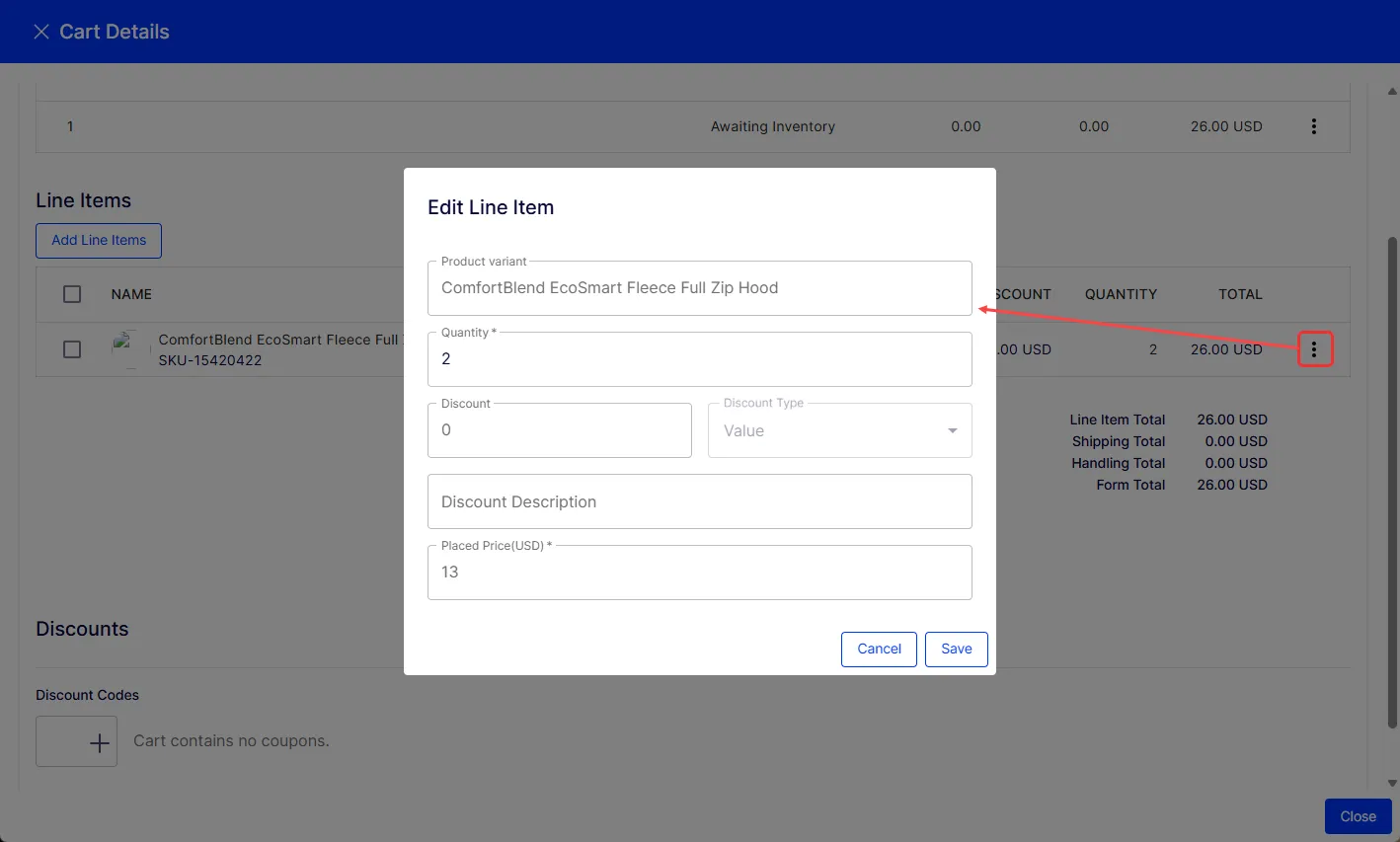Focus the Quantity input field
Viewport: 1400px width, 842px height.
click(x=700, y=359)
